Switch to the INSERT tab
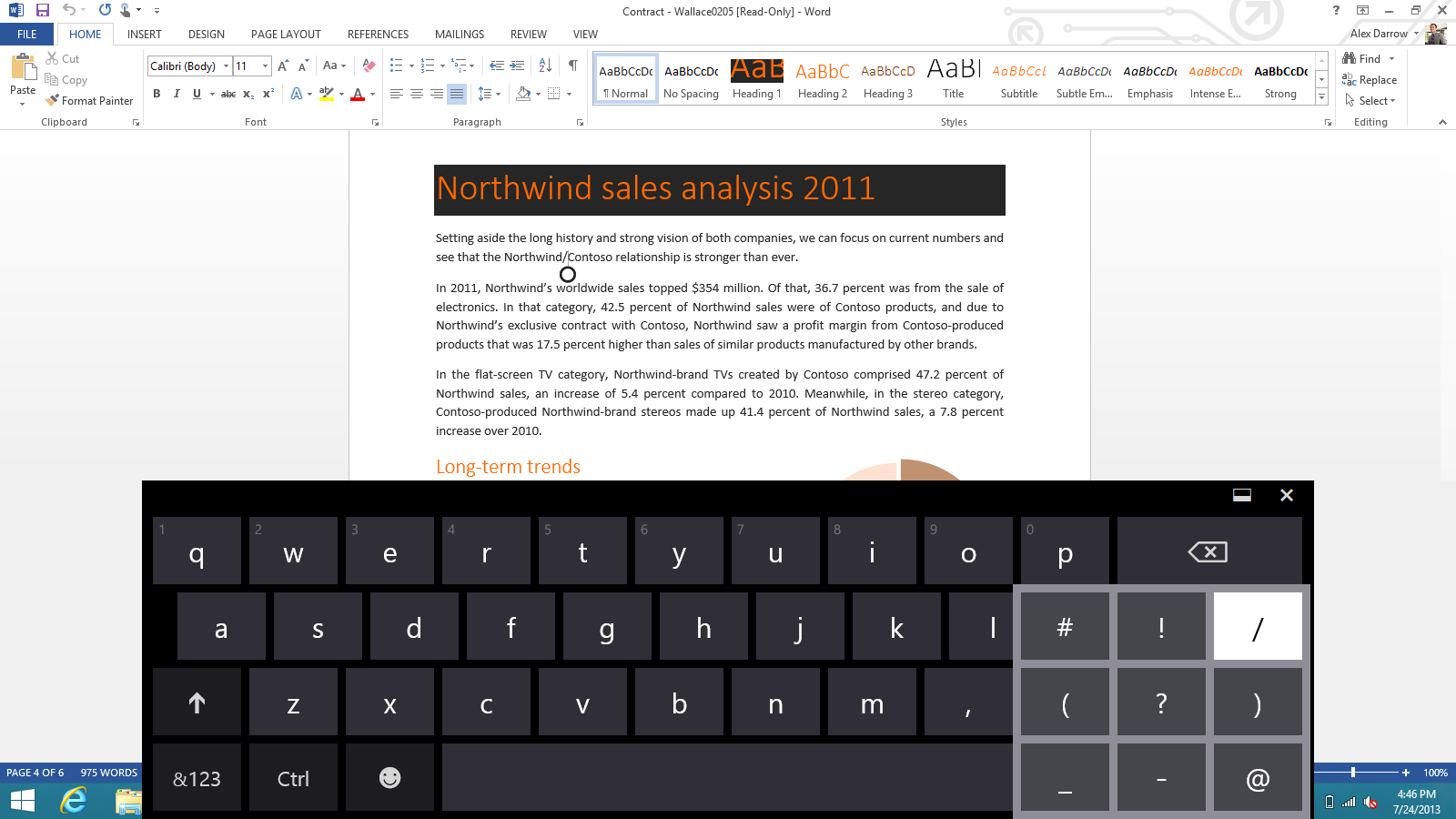Image resolution: width=1456 pixels, height=819 pixels. click(145, 34)
